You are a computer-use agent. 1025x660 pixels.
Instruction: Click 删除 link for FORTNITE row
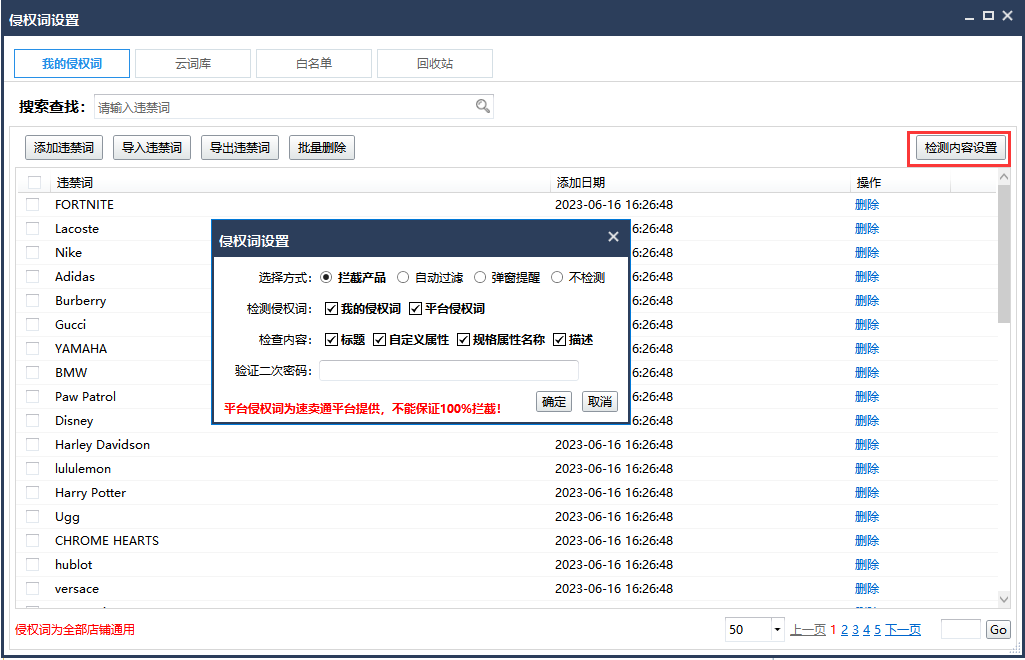867,205
